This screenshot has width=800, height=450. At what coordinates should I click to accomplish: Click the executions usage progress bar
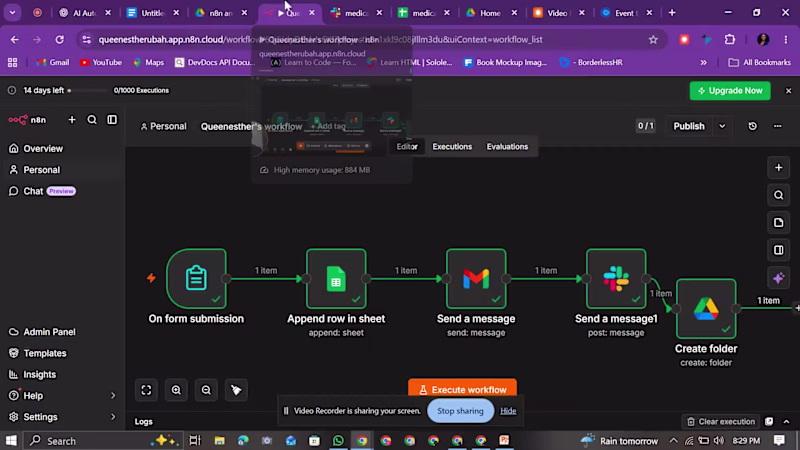click(87, 90)
